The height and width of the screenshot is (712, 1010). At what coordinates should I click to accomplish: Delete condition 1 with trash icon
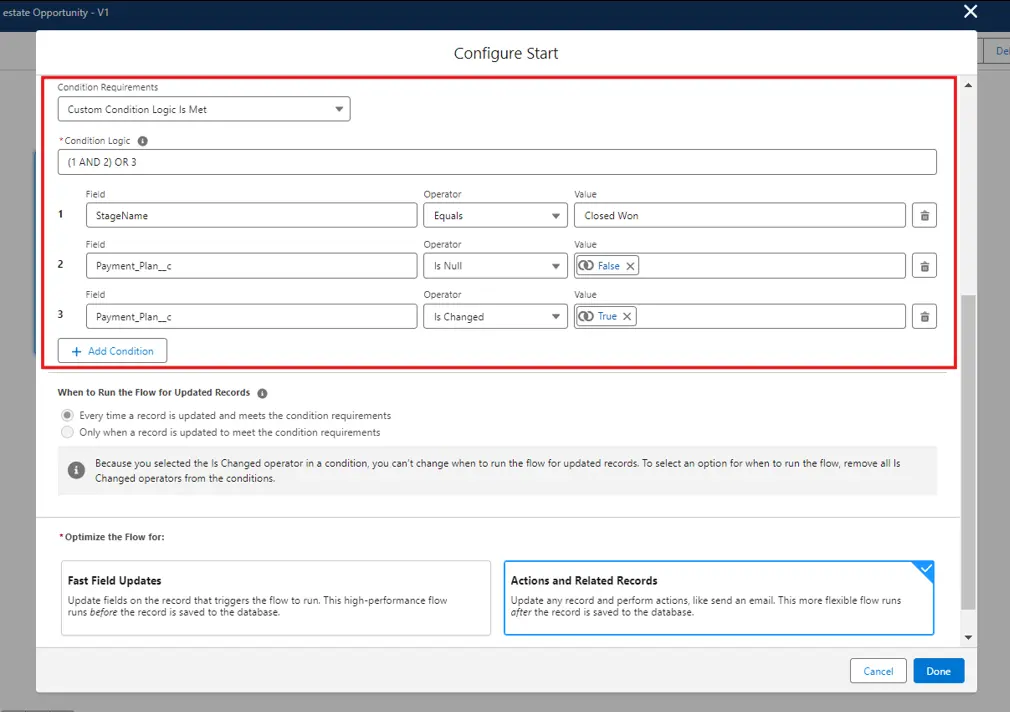[924, 216]
